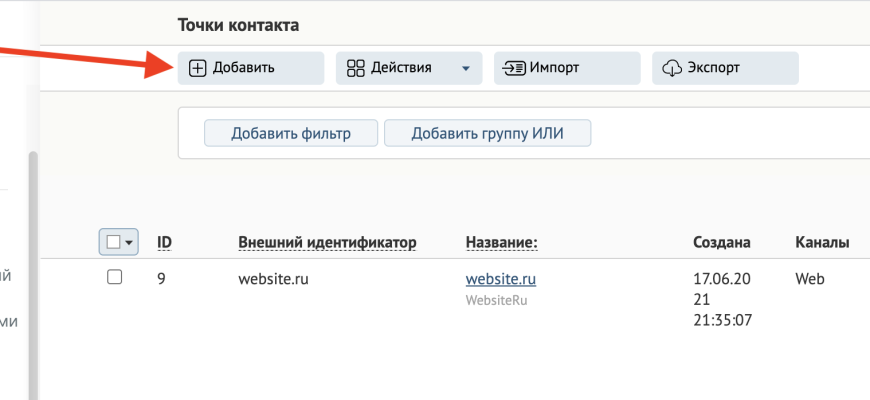Toggle the select-all checkbox in table header

113,242
